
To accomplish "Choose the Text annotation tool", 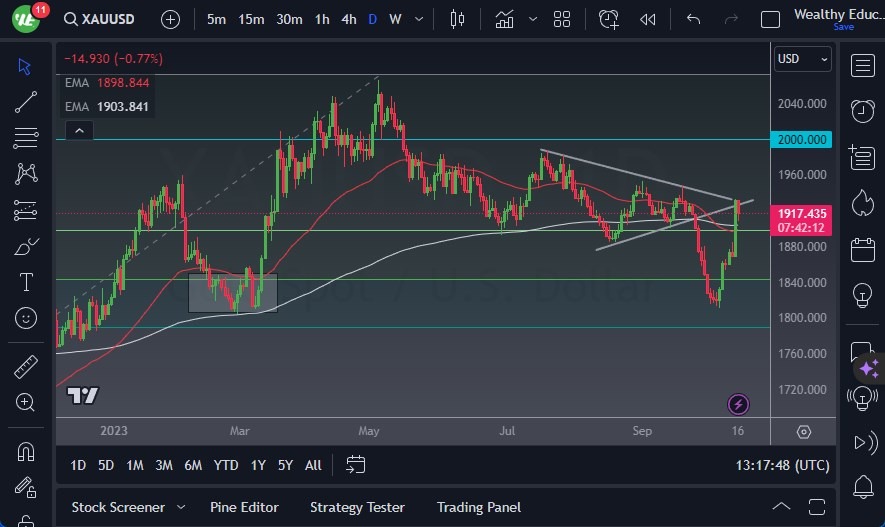I will pyautogui.click(x=26, y=283).
